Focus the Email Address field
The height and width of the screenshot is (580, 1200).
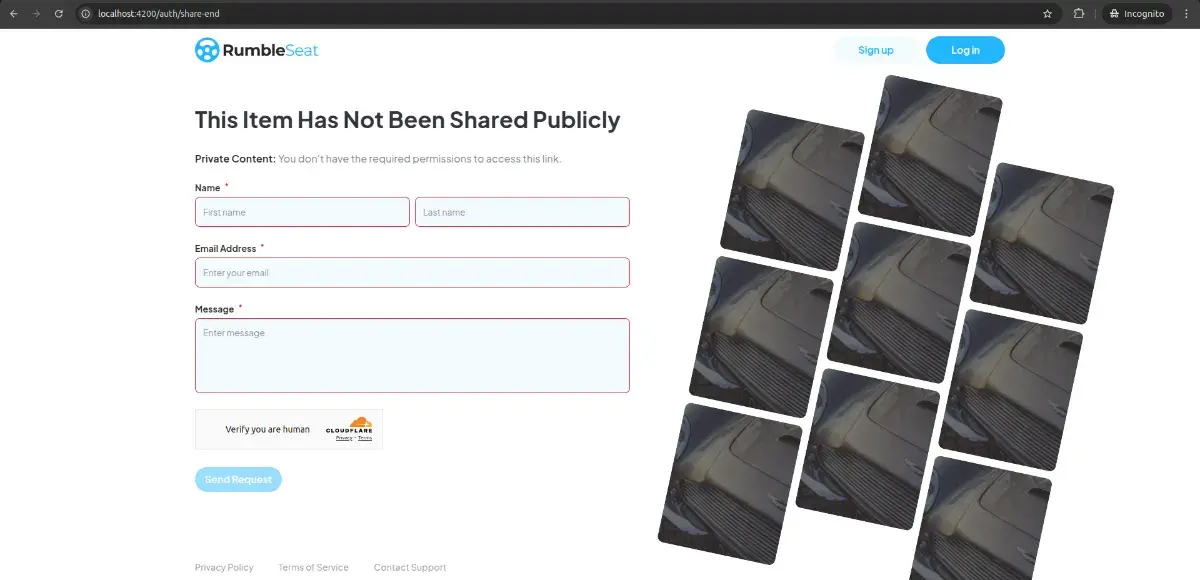(412, 272)
